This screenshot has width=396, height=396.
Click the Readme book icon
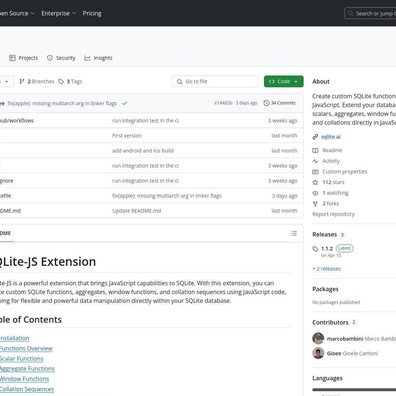tap(315, 150)
